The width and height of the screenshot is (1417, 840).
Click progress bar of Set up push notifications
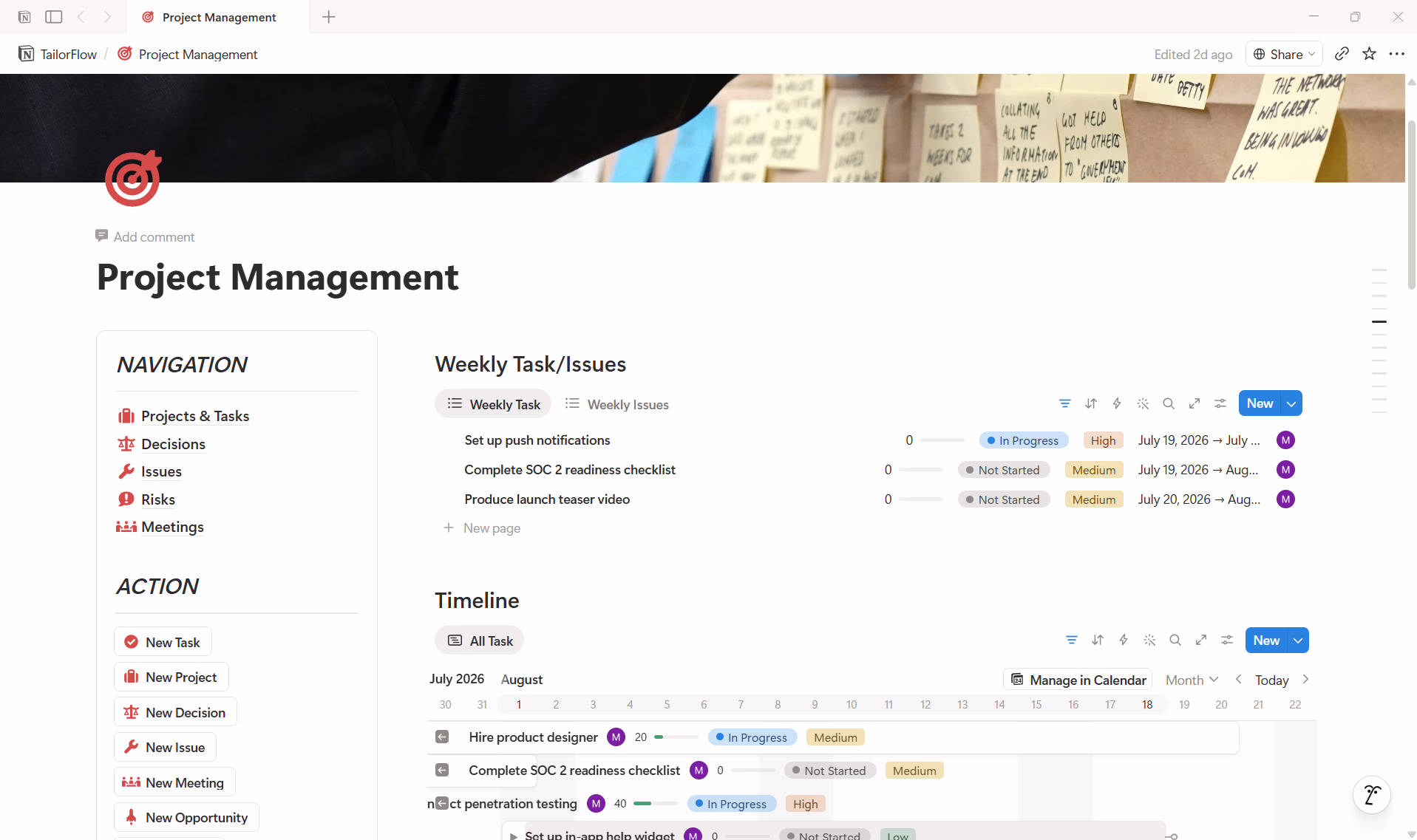pos(942,440)
